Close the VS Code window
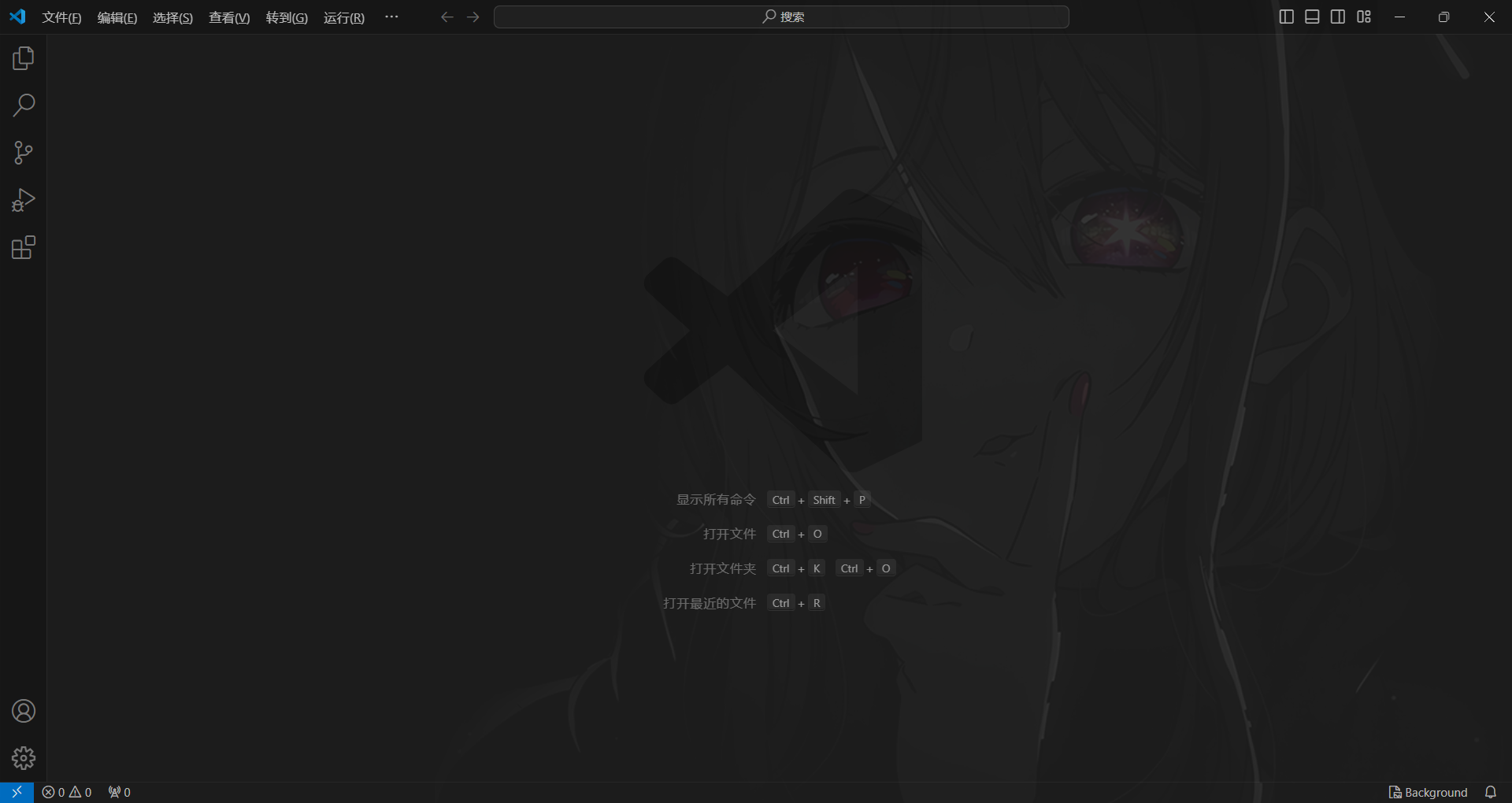Viewport: 1512px width, 803px height. (1489, 17)
